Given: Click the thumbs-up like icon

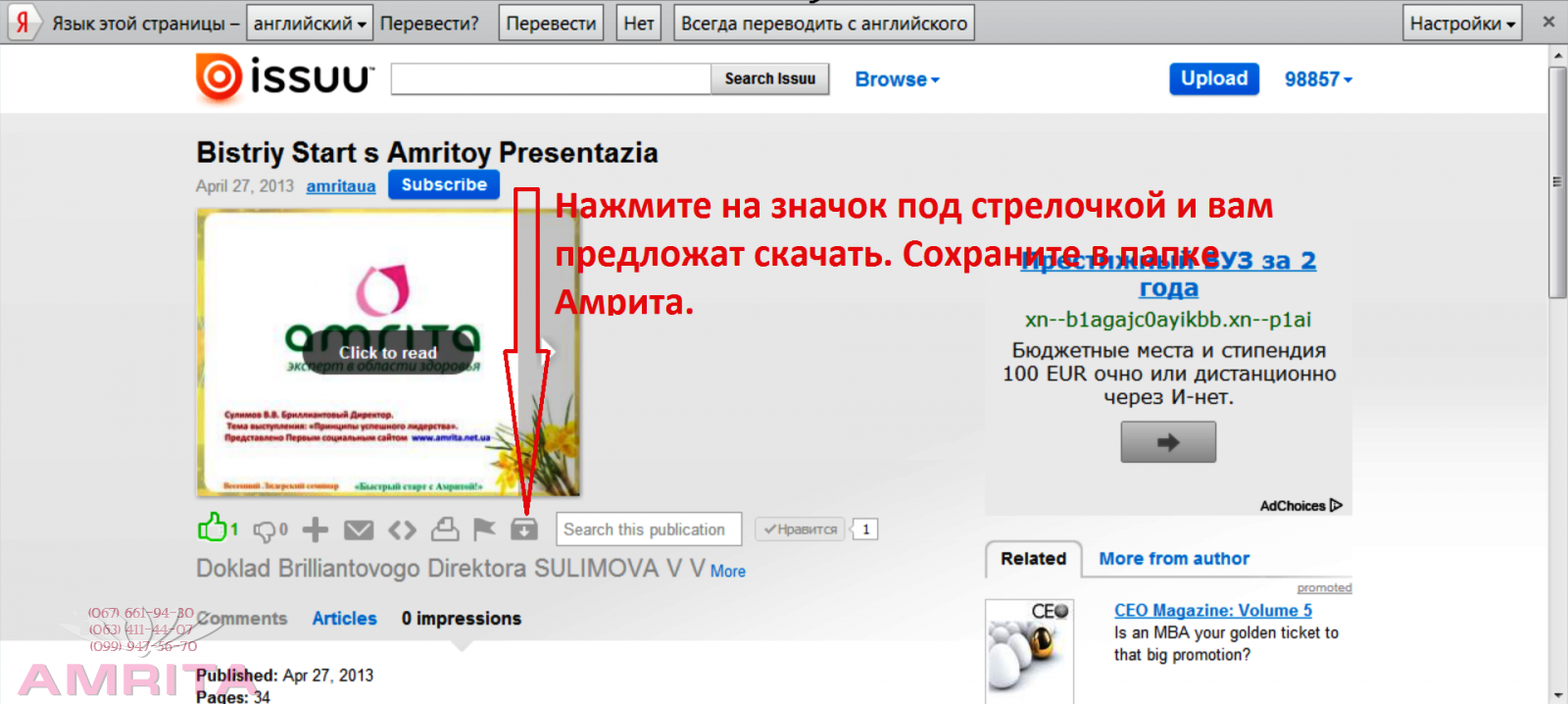Looking at the screenshot, I should (x=212, y=528).
